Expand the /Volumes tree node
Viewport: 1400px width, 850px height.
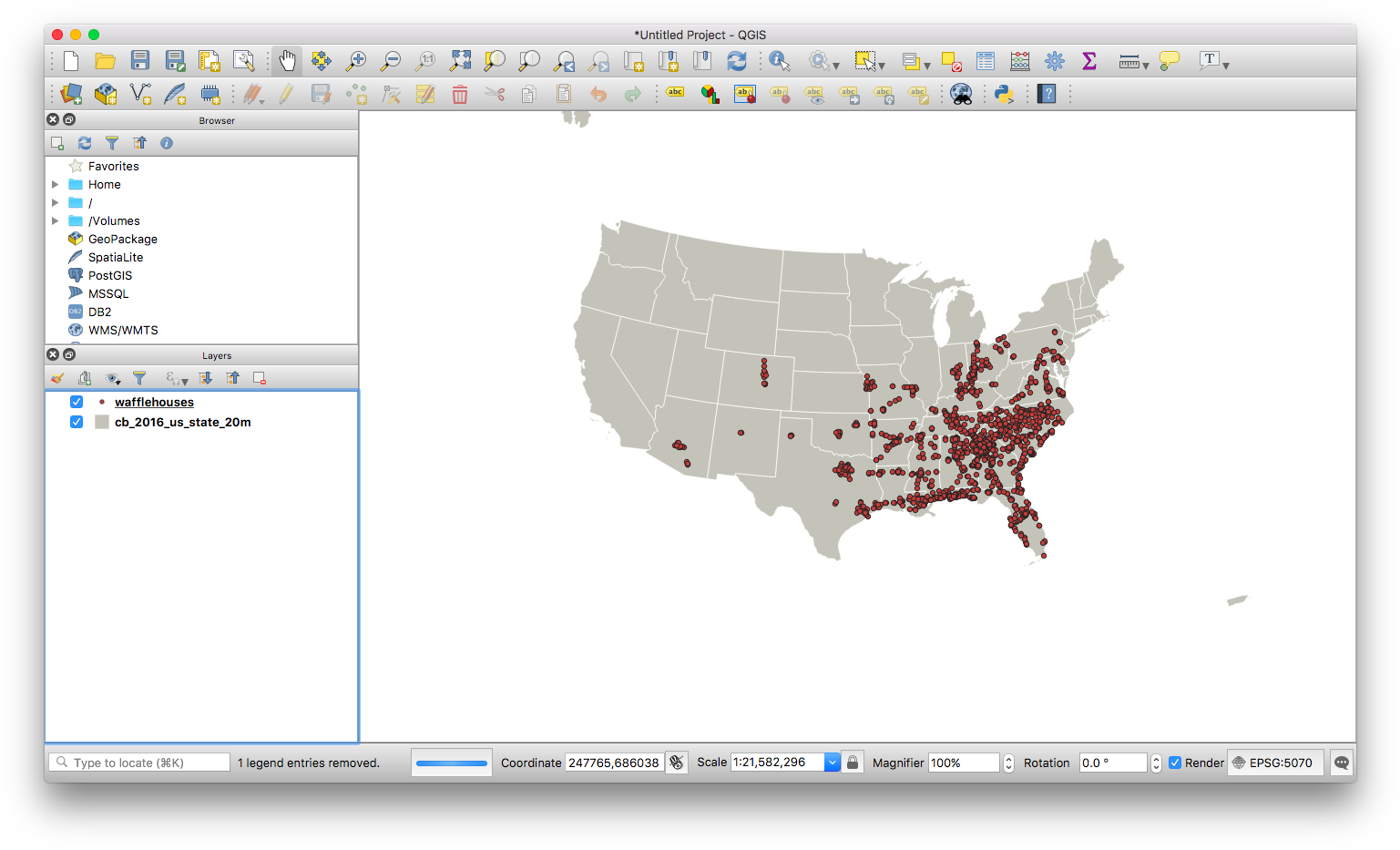tap(56, 220)
